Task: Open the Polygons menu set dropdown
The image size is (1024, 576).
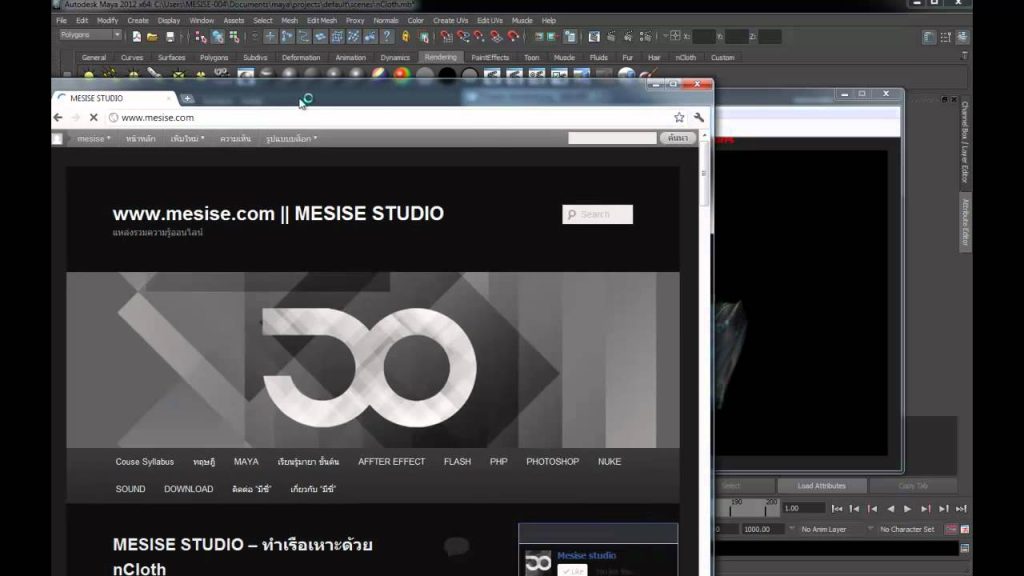Action: point(90,35)
